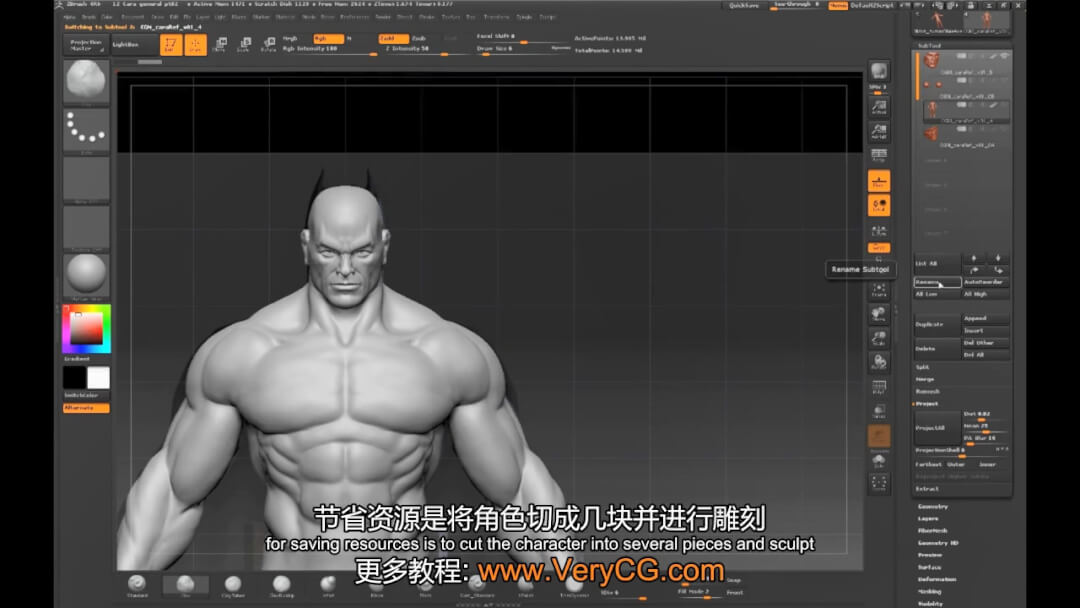Toggle the Transp transparency button
This screenshot has height=608, width=1080.
(x=879, y=411)
